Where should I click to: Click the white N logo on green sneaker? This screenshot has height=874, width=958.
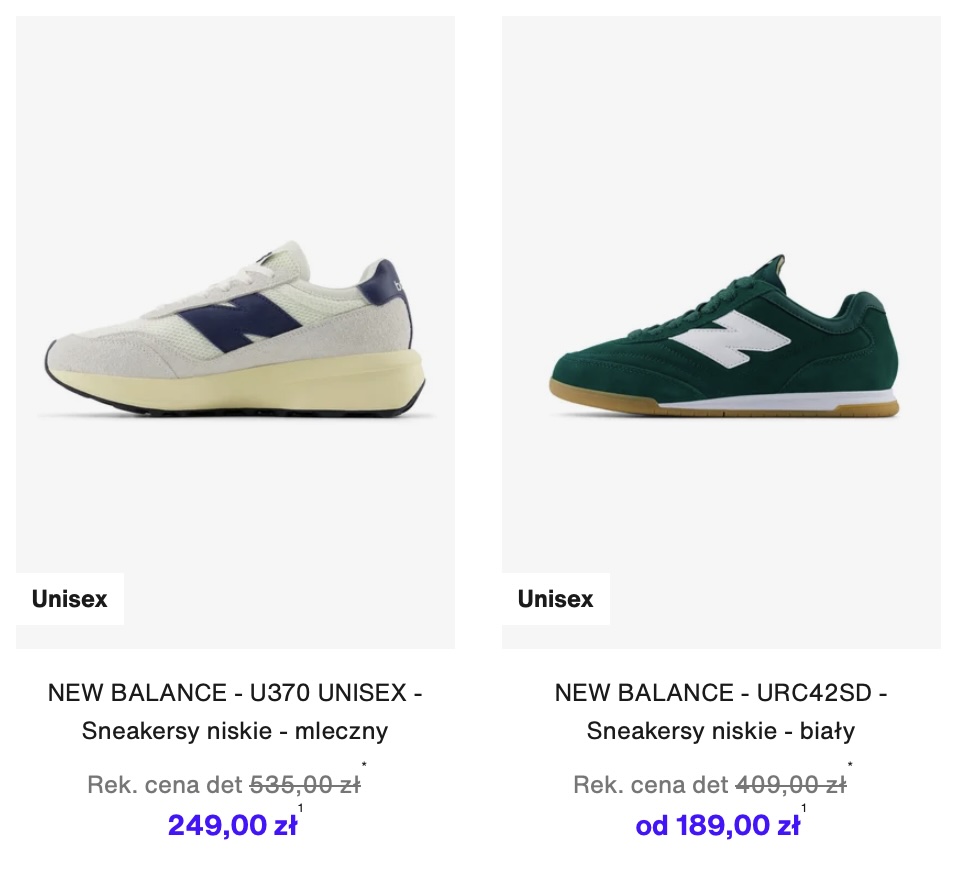tap(730, 339)
